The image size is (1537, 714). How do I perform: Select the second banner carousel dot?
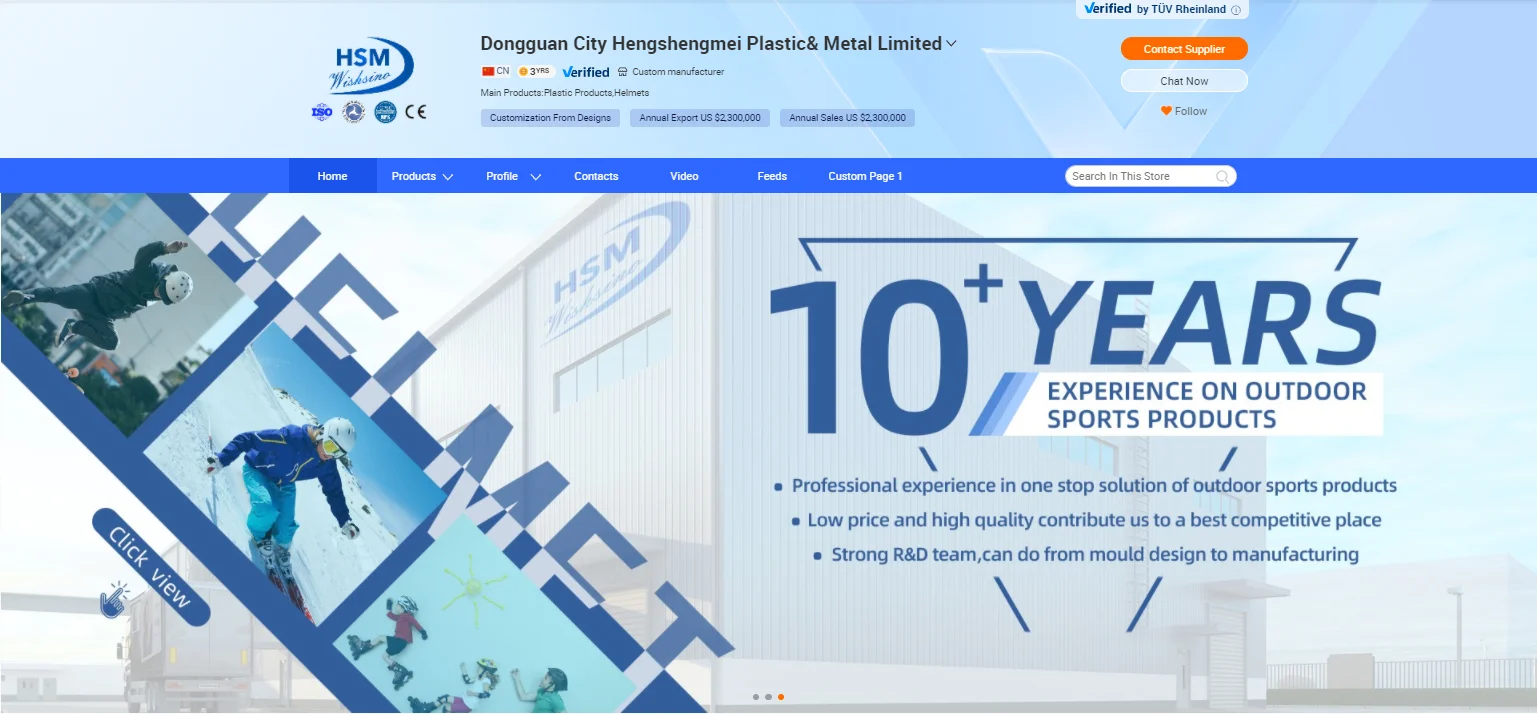pyautogui.click(x=768, y=697)
